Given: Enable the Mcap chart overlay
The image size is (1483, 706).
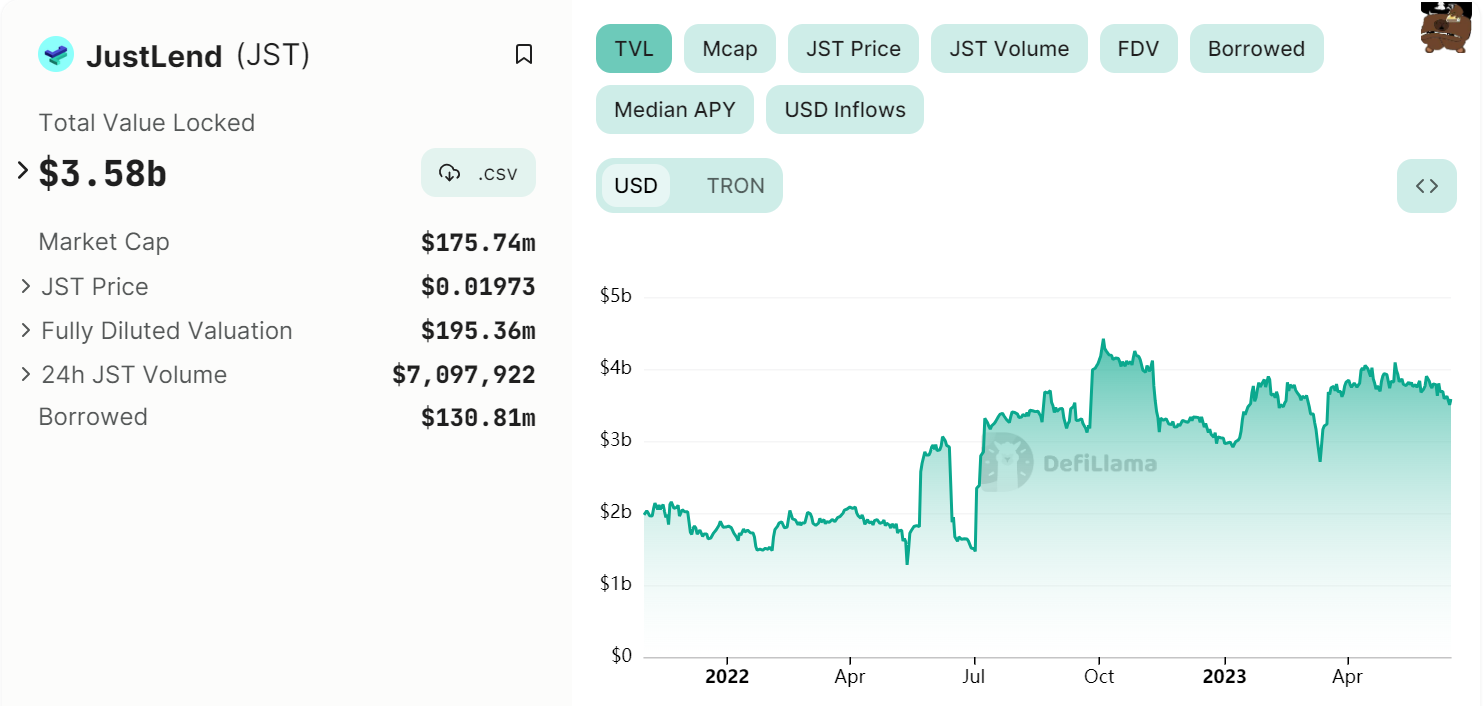Looking at the screenshot, I should (x=729, y=48).
